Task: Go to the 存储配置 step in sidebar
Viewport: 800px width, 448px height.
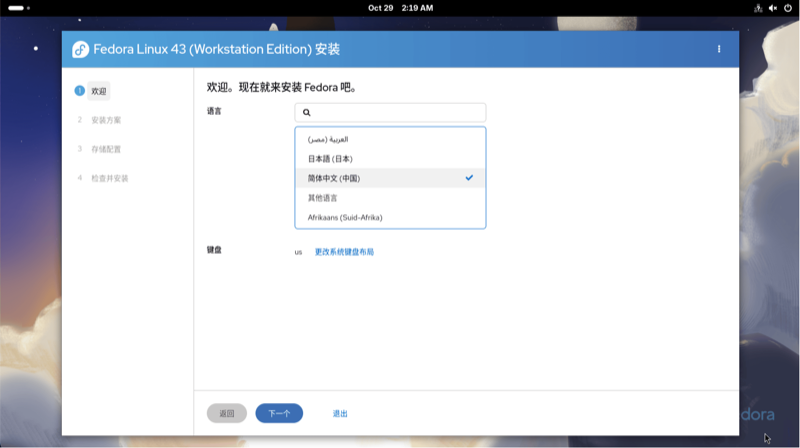Action: tap(106, 150)
